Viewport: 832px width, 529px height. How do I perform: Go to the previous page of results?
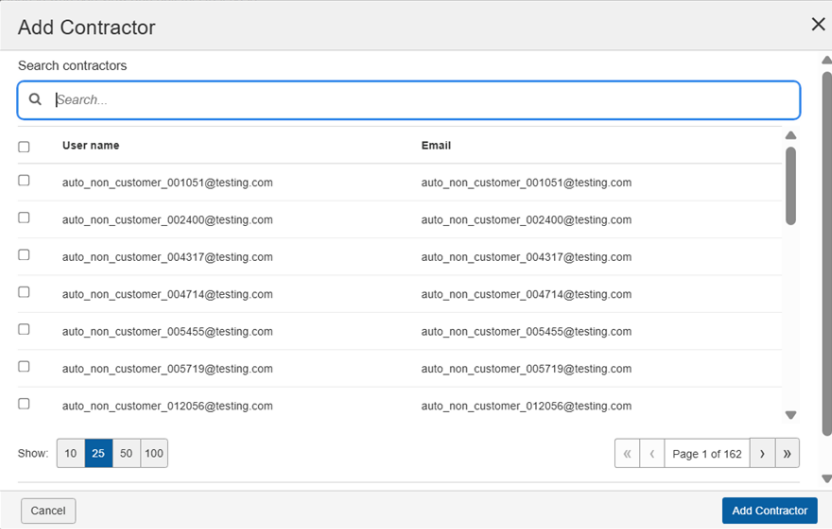[x=652, y=454]
